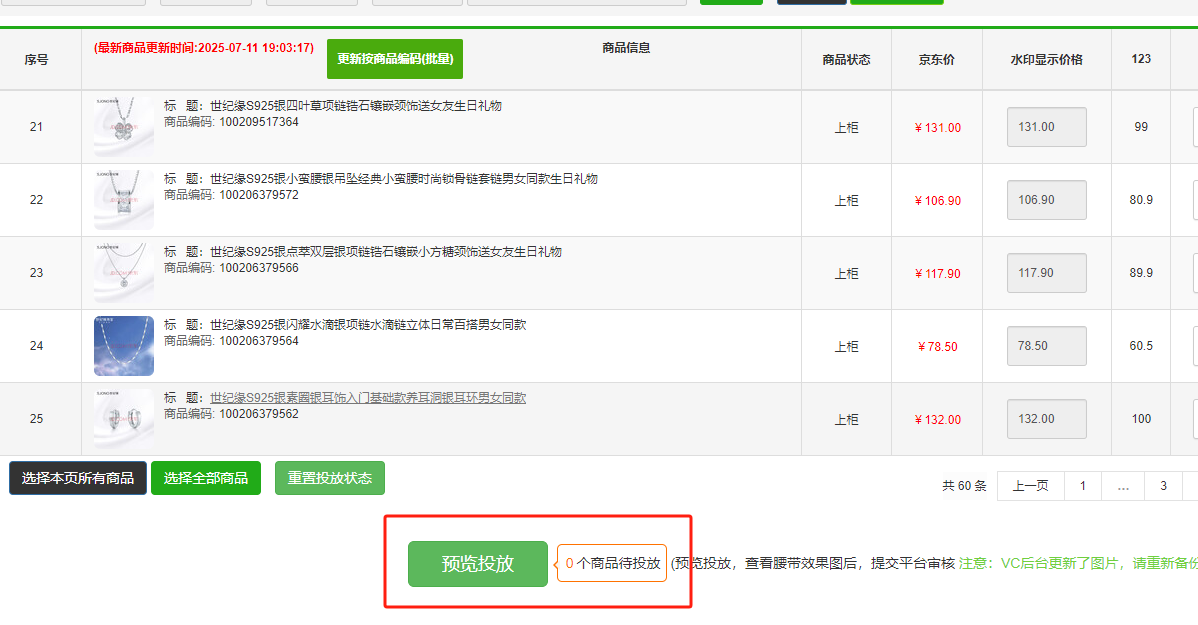
Task: Click the silver earrings thumbnail in row 25
Action: (x=124, y=419)
